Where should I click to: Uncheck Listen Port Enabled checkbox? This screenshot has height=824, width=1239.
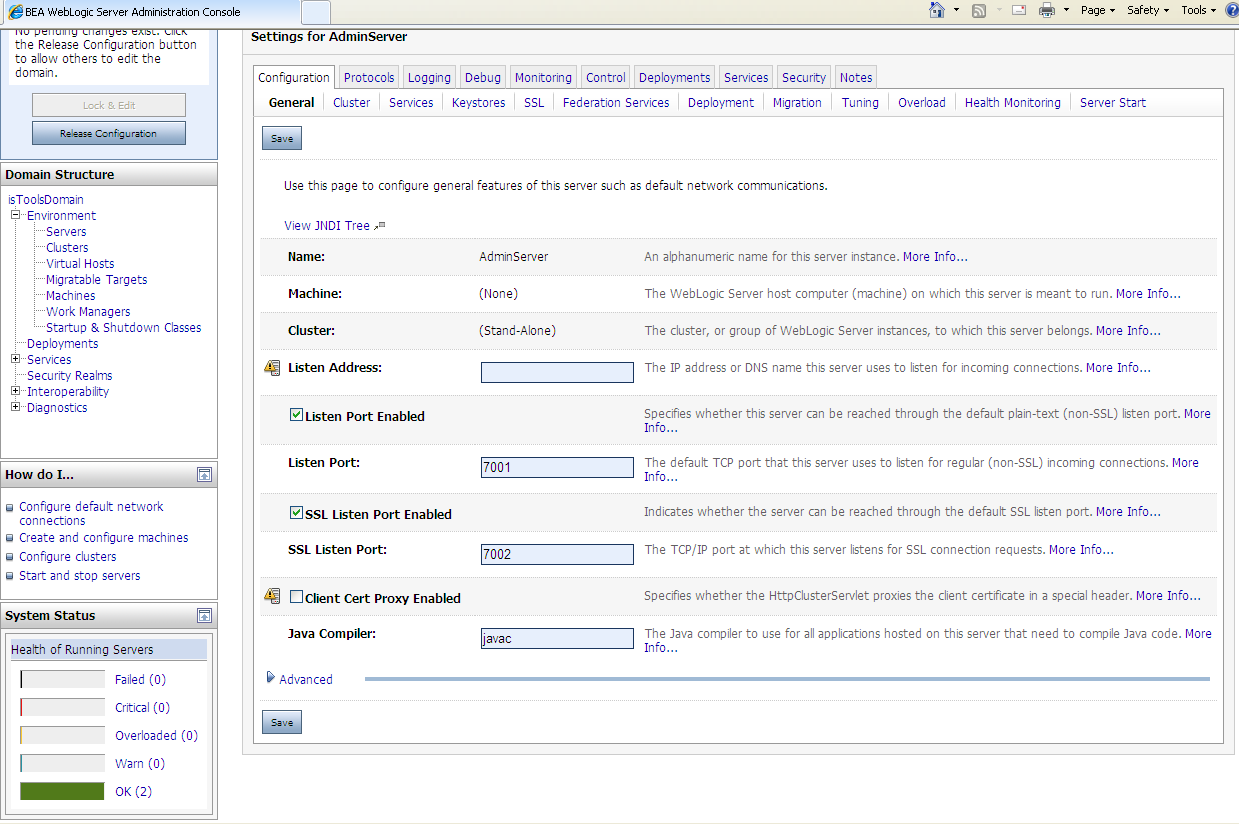(x=296, y=415)
